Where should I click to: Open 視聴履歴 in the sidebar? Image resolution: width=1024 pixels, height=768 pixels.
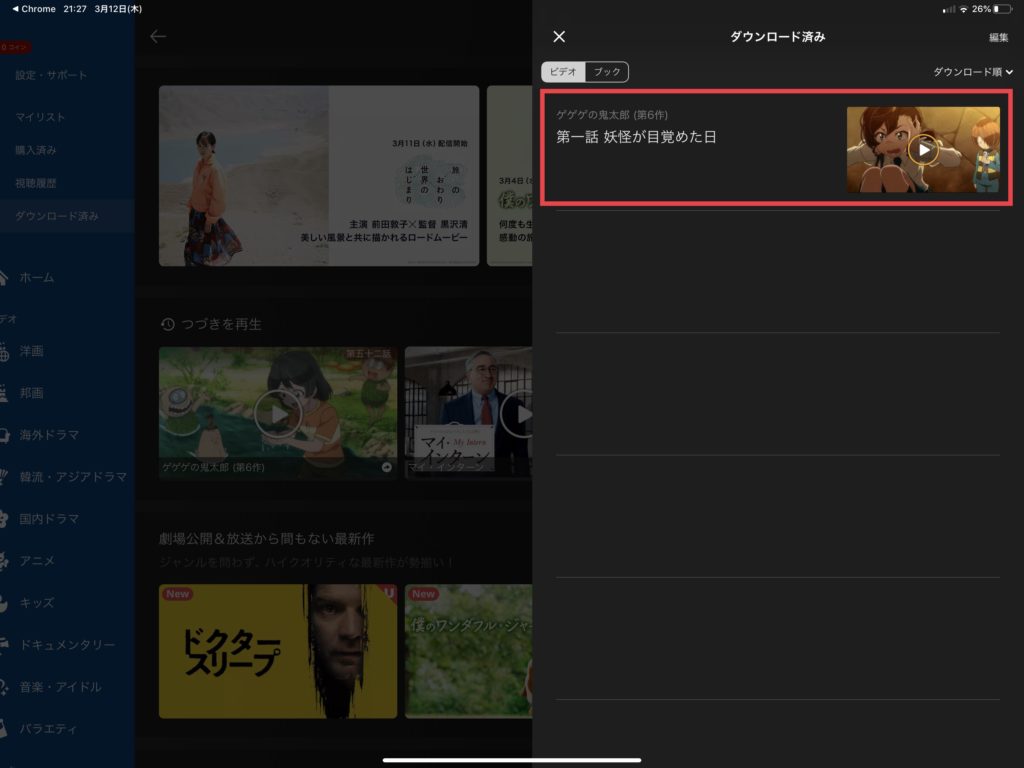pyautogui.click(x=36, y=184)
